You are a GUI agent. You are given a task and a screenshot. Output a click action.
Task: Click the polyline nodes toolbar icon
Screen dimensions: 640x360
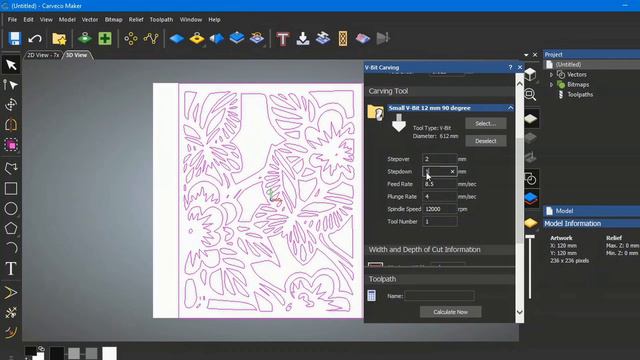coord(151,39)
